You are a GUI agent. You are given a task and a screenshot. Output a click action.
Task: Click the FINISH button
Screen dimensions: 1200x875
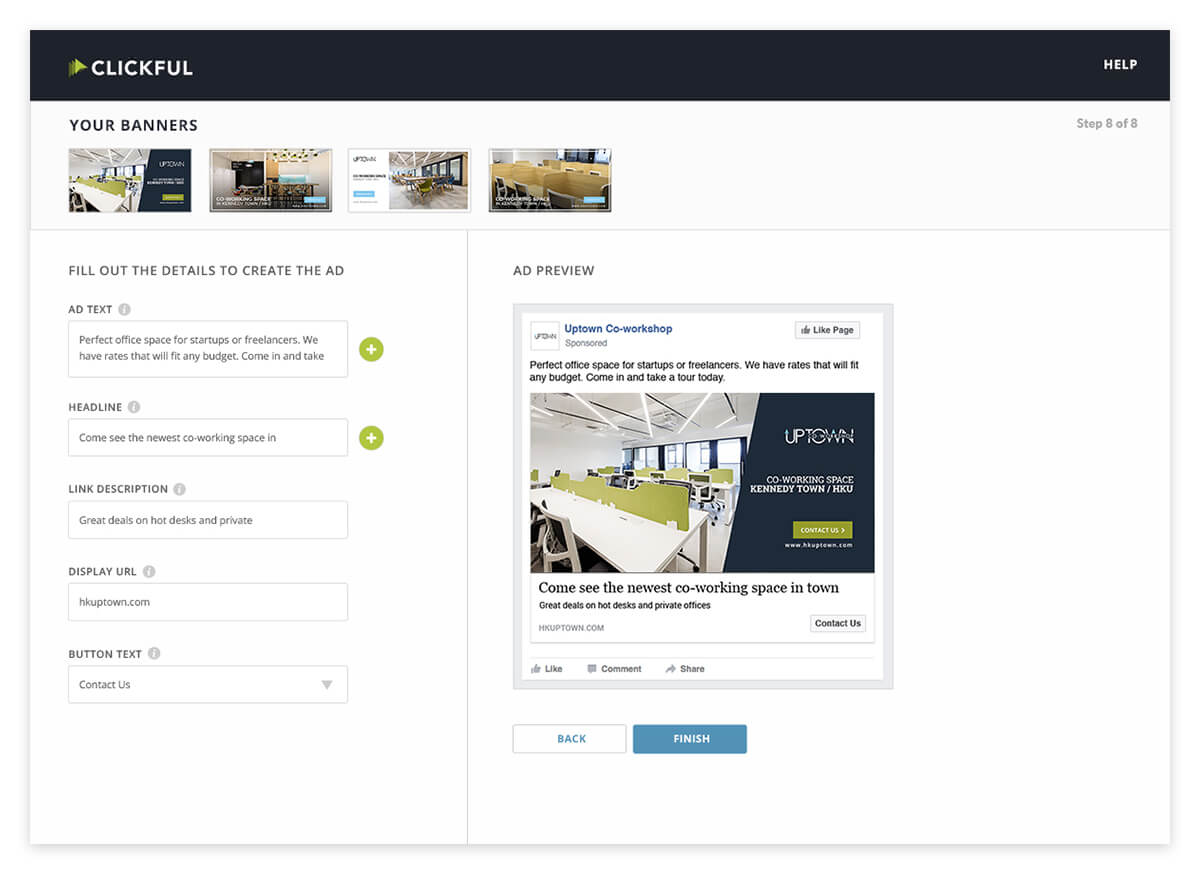tap(690, 739)
